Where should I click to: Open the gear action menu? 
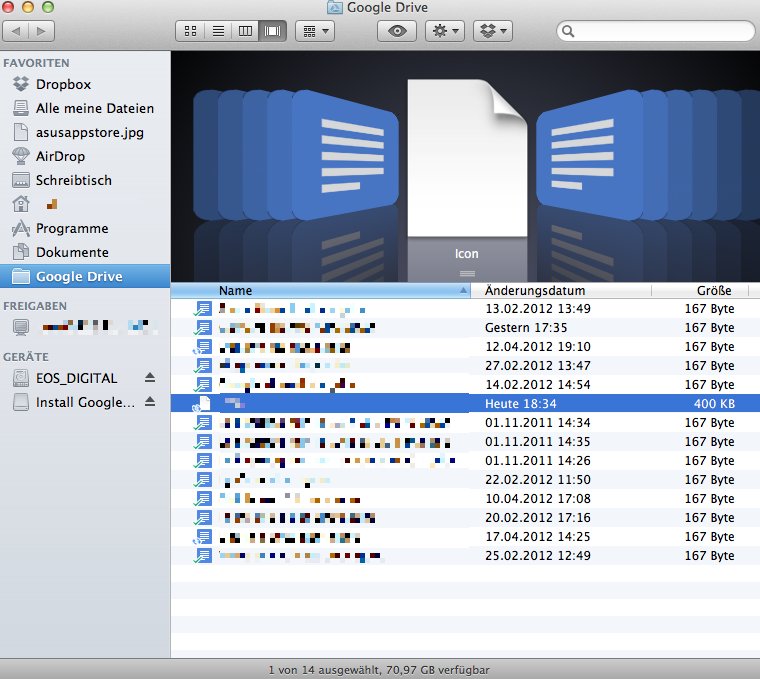tap(445, 32)
